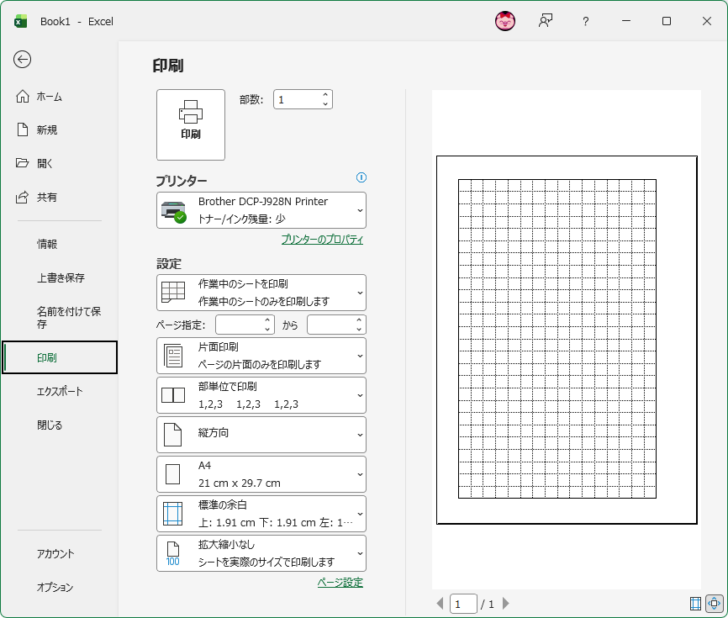Click the ホーム house icon
This screenshot has height=618, width=728.
click(x=22, y=96)
